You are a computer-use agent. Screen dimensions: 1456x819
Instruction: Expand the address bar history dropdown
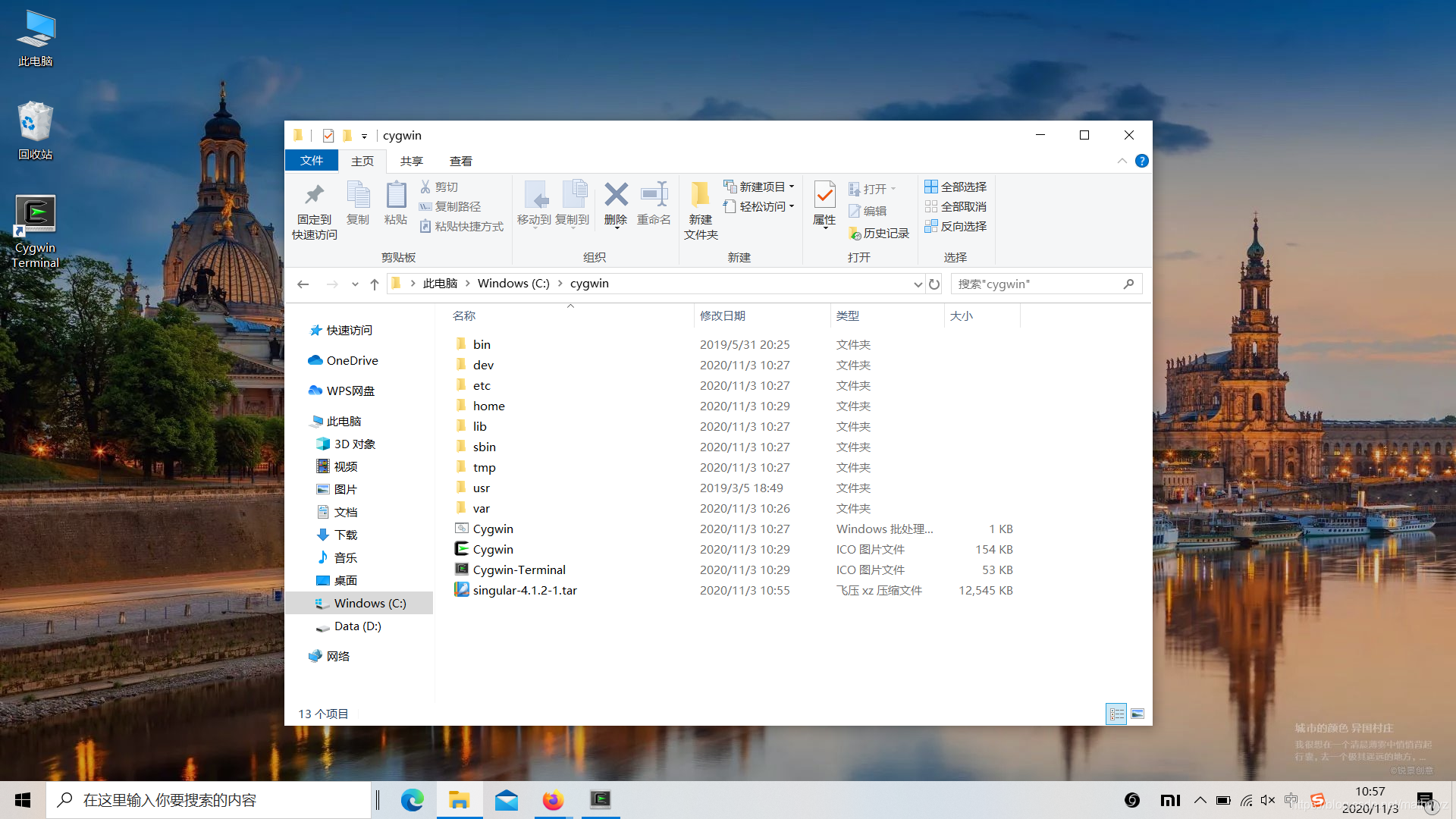click(918, 284)
